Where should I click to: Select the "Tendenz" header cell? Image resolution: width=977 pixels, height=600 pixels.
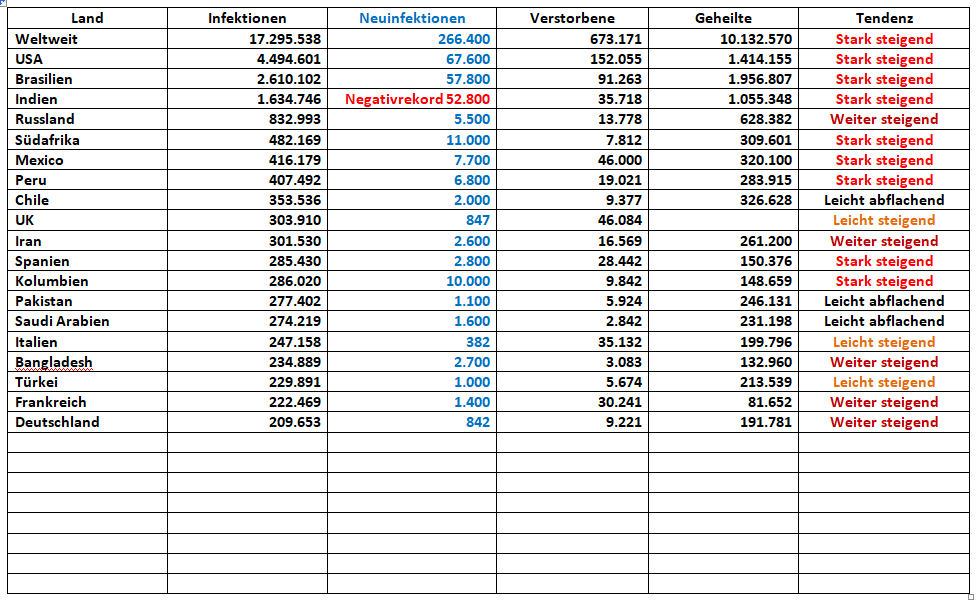point(884,18)
